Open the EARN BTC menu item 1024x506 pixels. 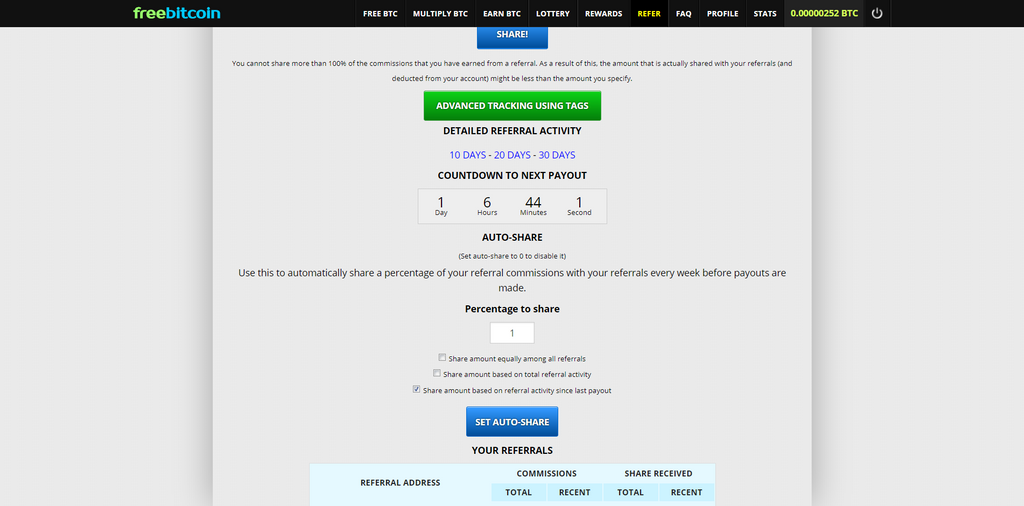(502, 13)
